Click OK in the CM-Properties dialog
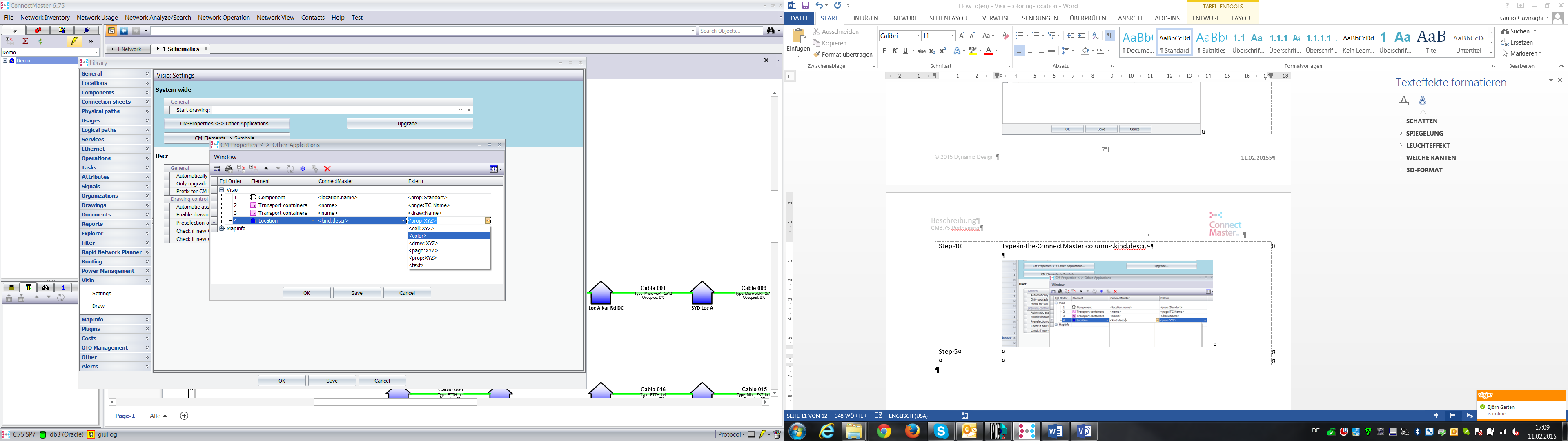1568x441 pixels. pyautogui.click(x=307, y=293)
